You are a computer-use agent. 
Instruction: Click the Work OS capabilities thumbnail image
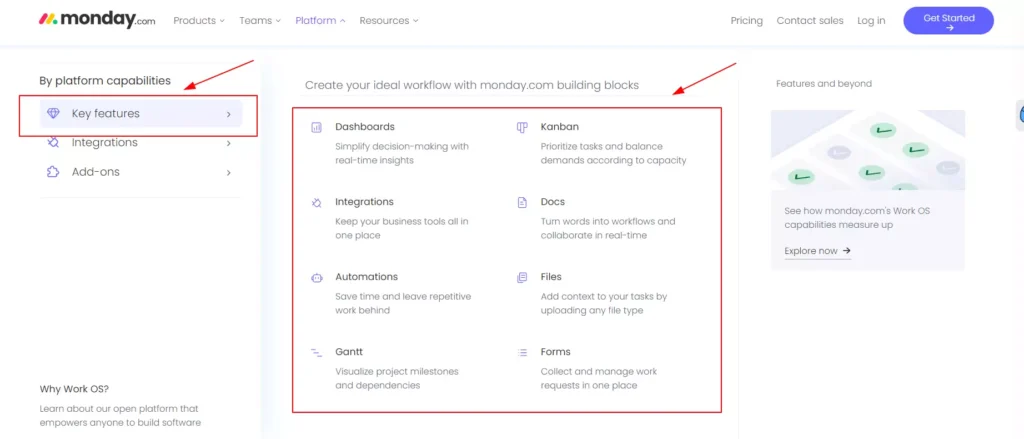click(868, 150)
